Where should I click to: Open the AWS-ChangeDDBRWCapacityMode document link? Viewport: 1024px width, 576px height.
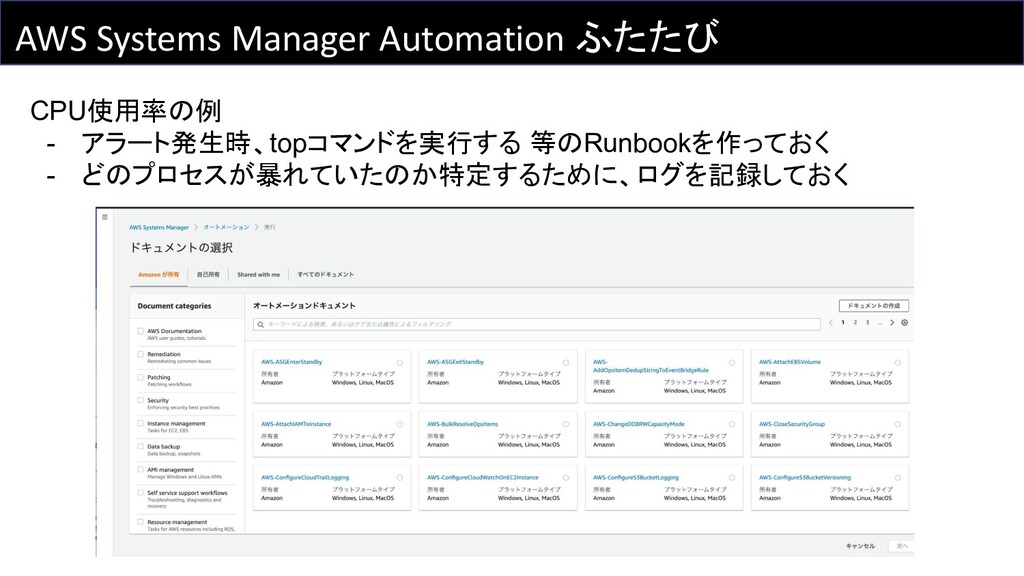pyautogui.click(x=638, y=424)
